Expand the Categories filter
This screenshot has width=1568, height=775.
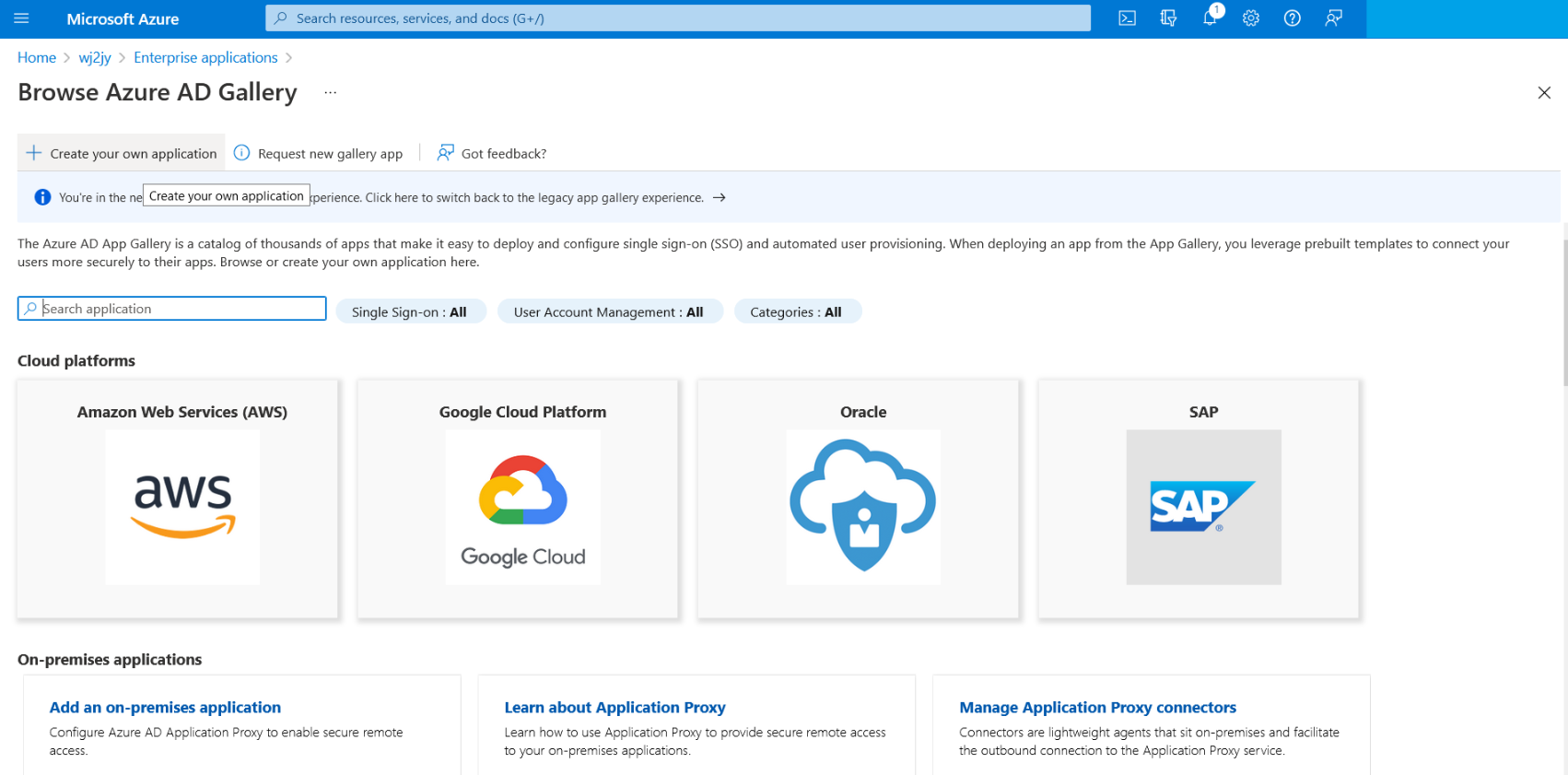(796, 312)
